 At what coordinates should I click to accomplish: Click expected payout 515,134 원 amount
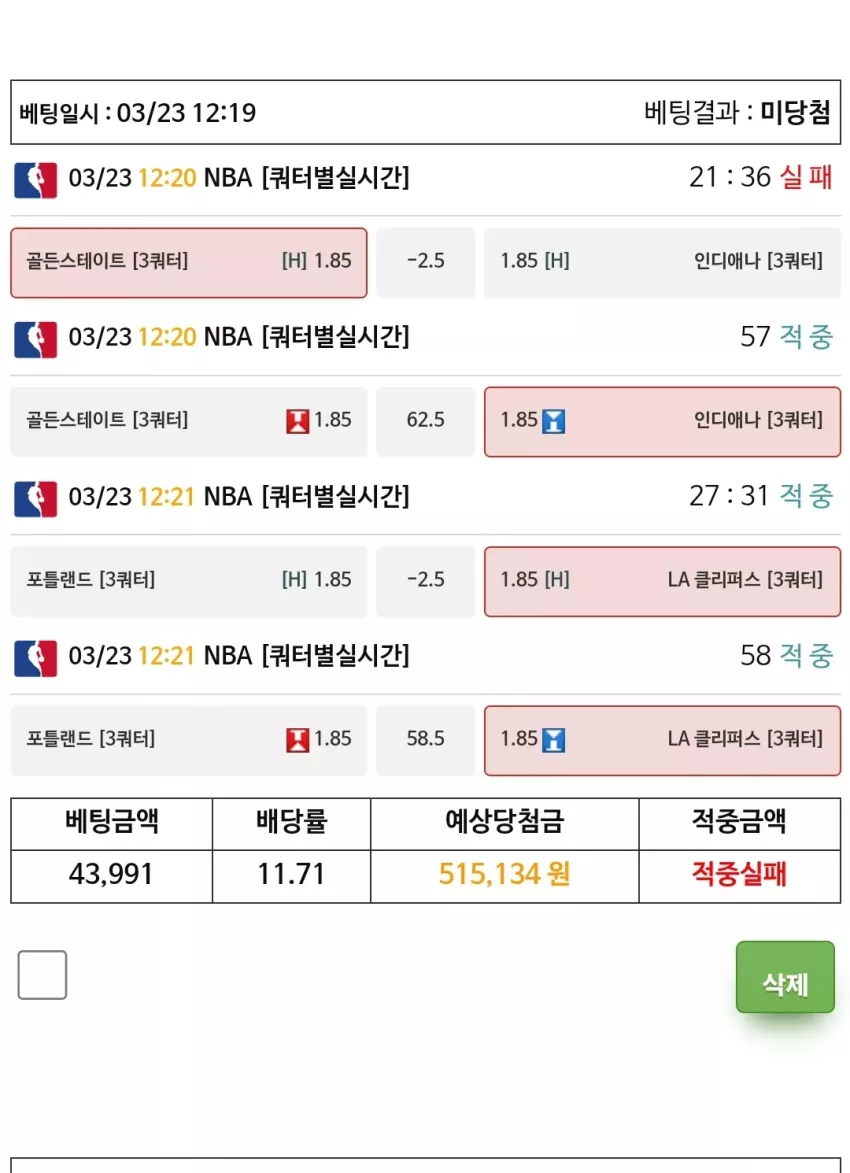[504, 874]
